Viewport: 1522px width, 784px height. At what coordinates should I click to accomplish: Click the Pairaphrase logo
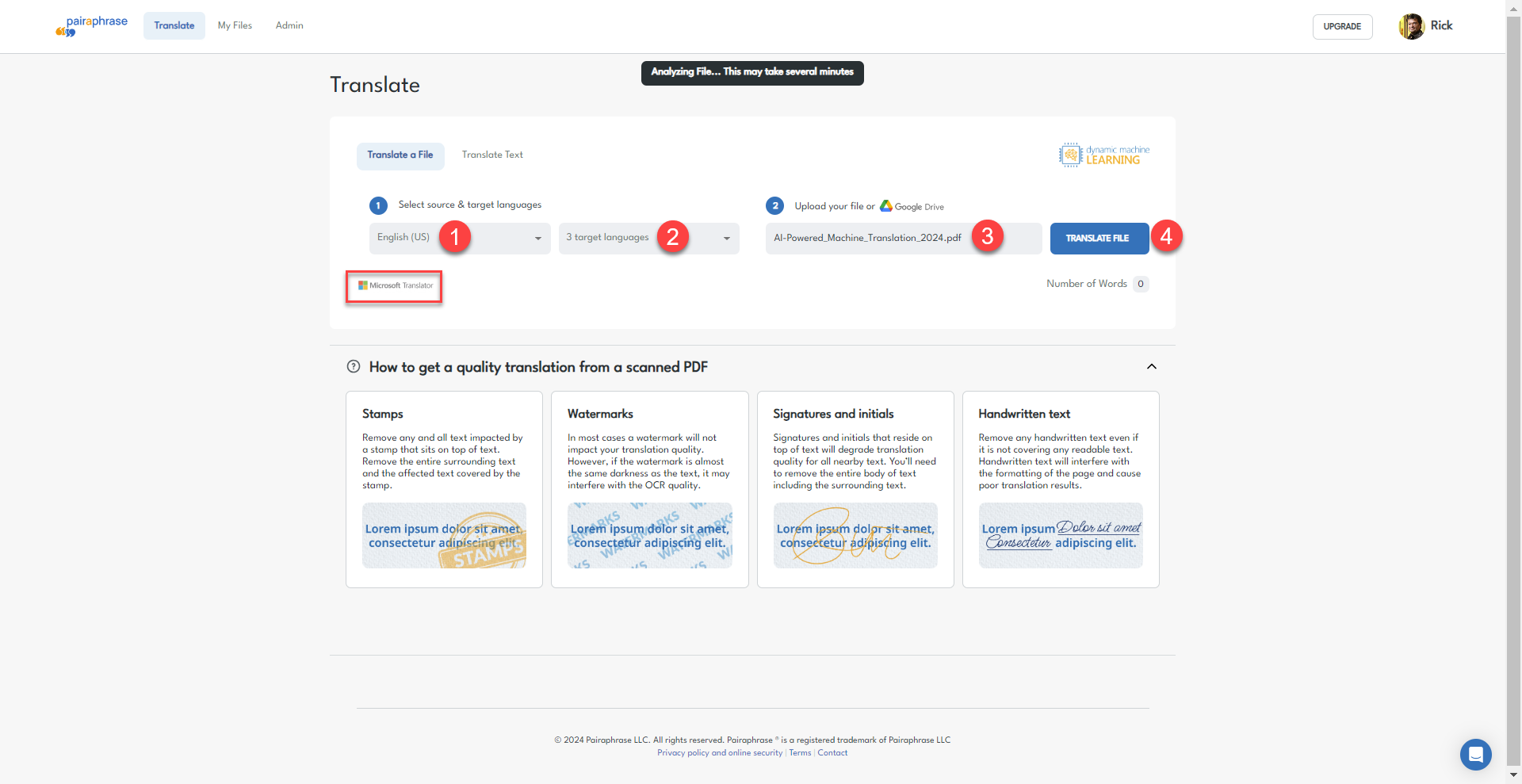point(91,26)
